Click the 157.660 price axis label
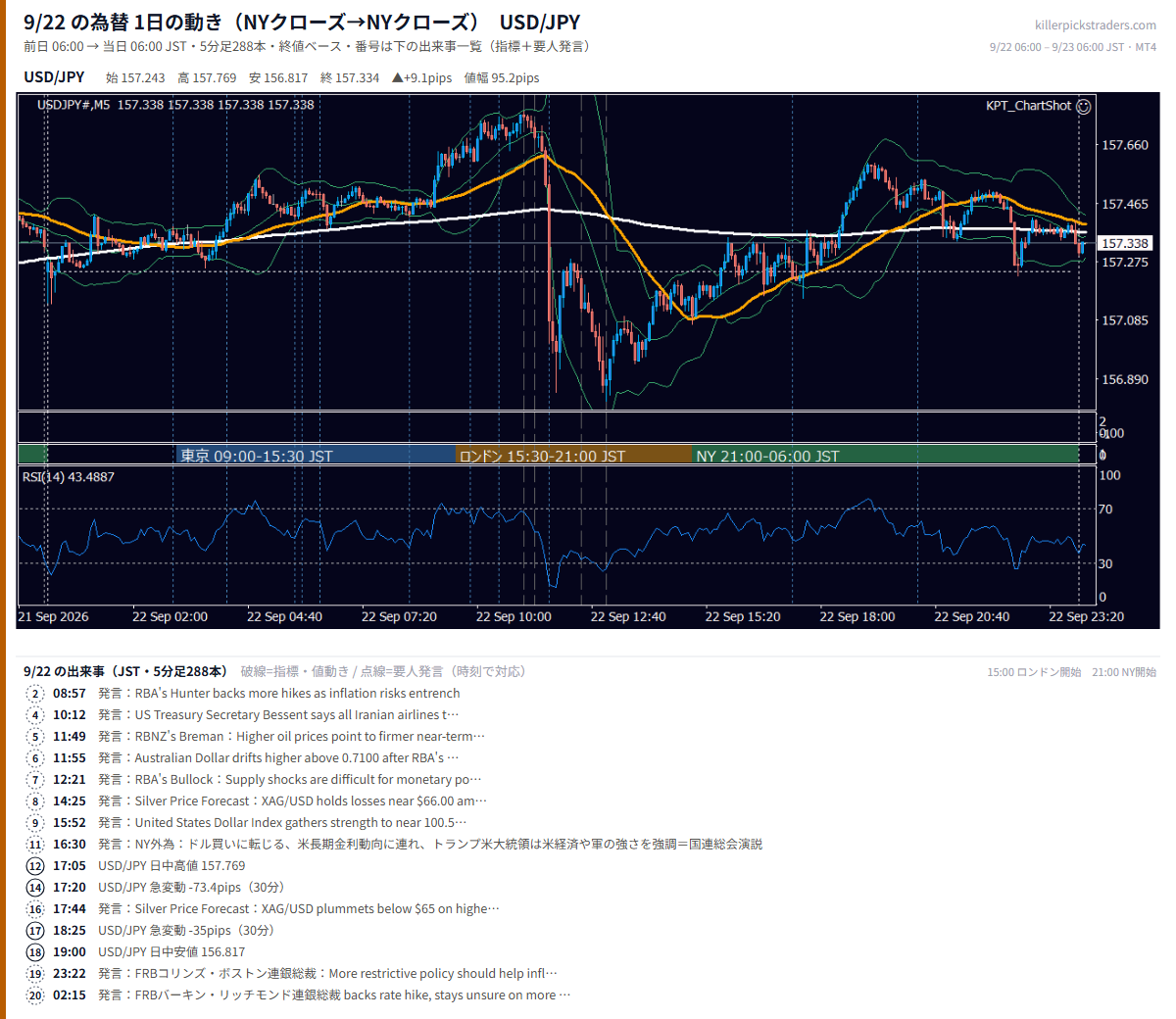 pos(1125,145)
